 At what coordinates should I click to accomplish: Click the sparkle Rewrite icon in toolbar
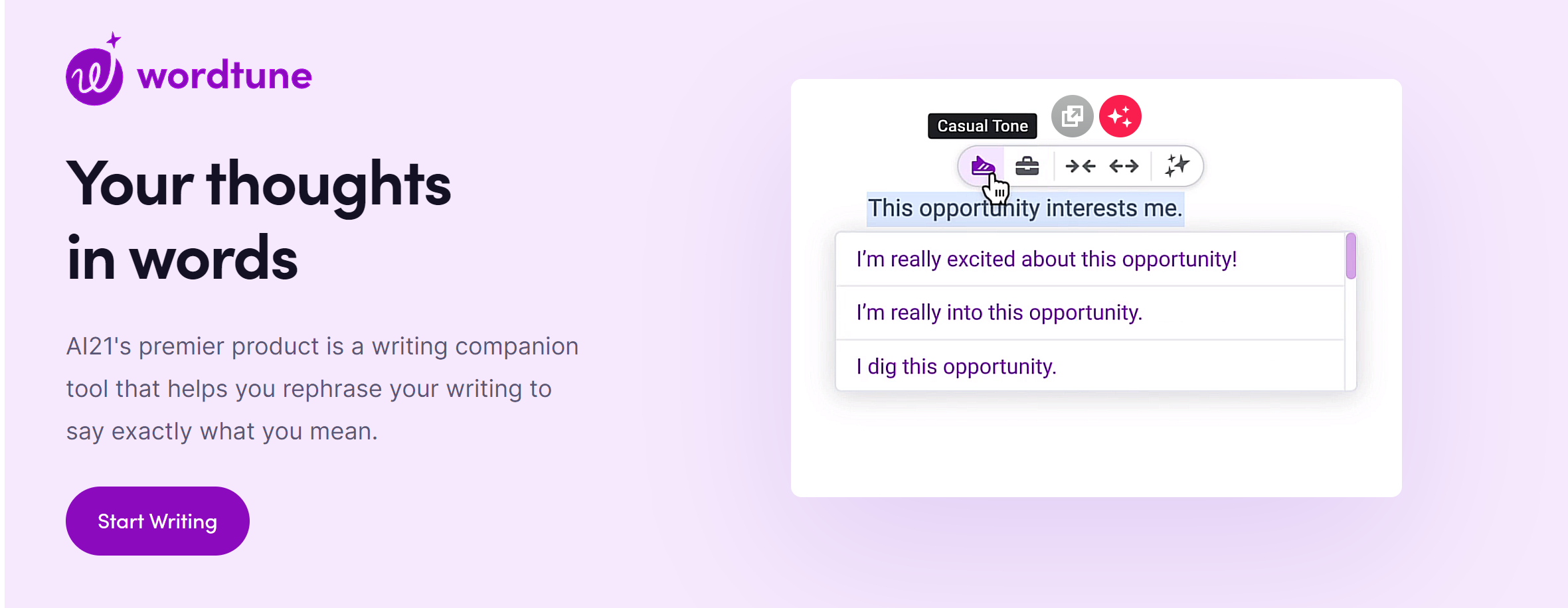(x=1177, y=166)
